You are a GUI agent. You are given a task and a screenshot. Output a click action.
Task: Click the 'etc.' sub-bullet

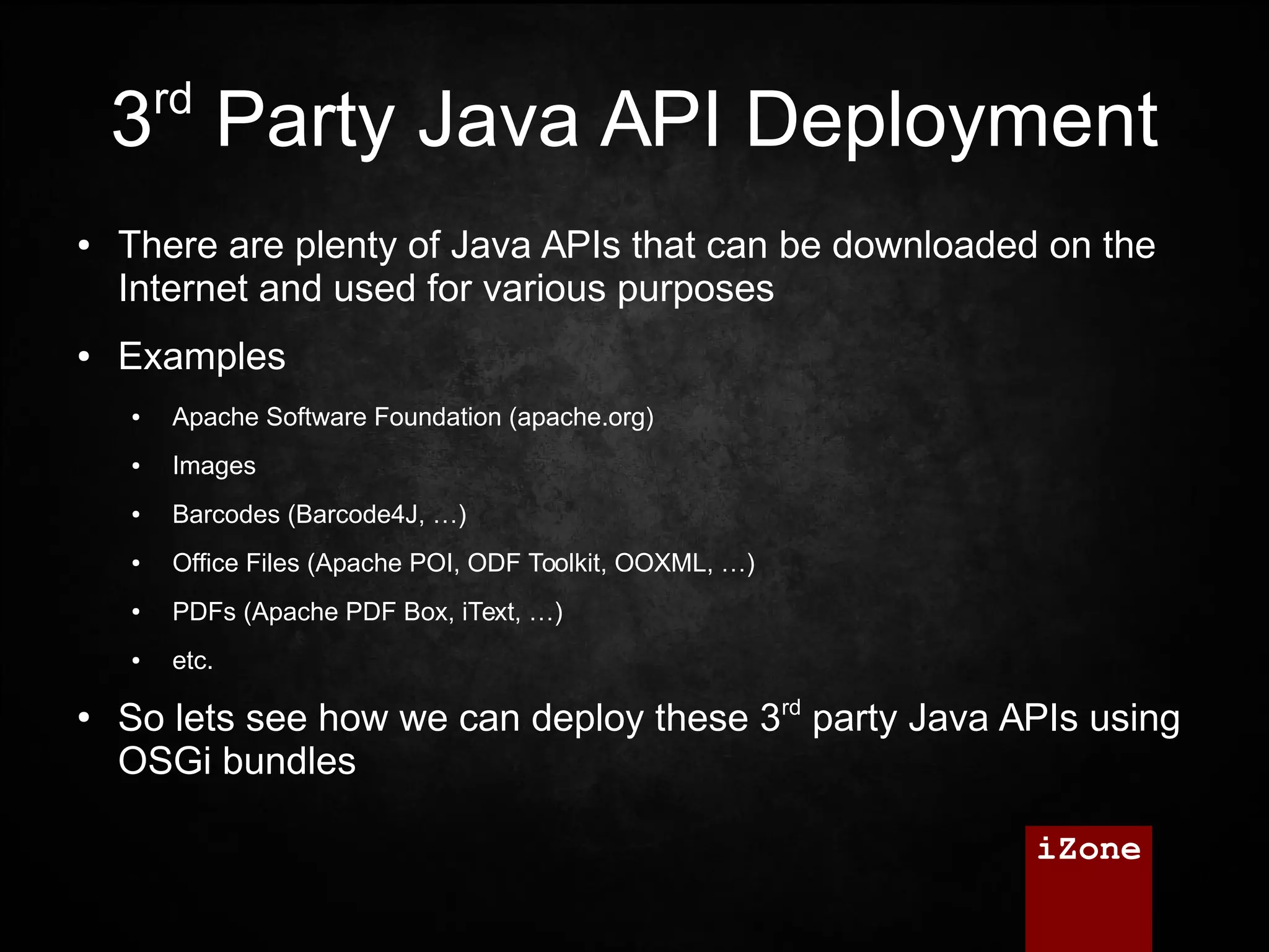point(193,661)
